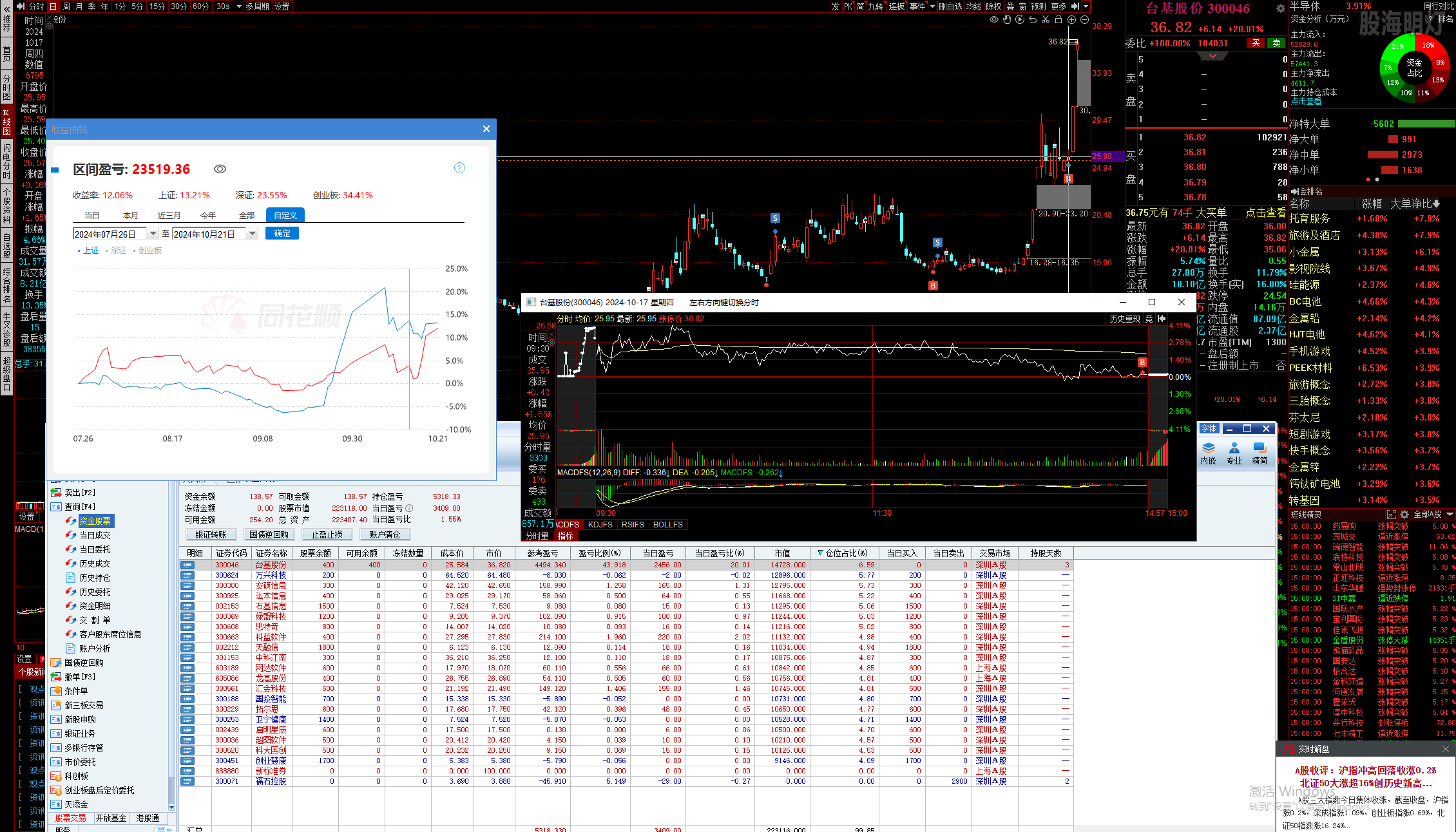Switch to 60分 period tab
This screenshot has width=1456, height=832.
pyautogui.click(x=200, y=6)
